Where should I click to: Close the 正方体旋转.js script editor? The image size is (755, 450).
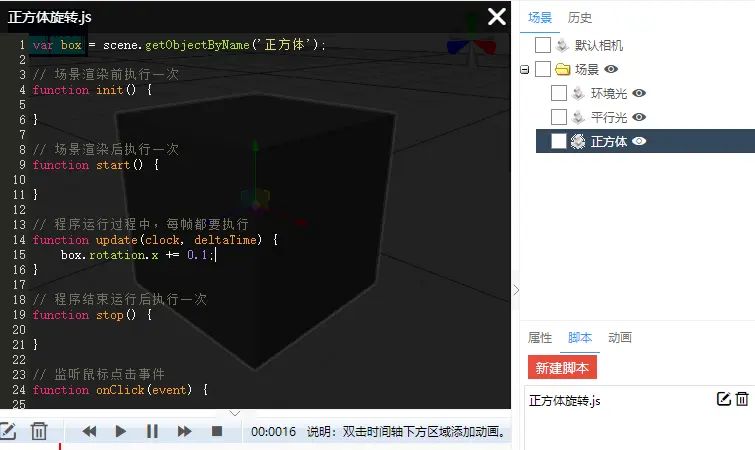tap(496, 16)
